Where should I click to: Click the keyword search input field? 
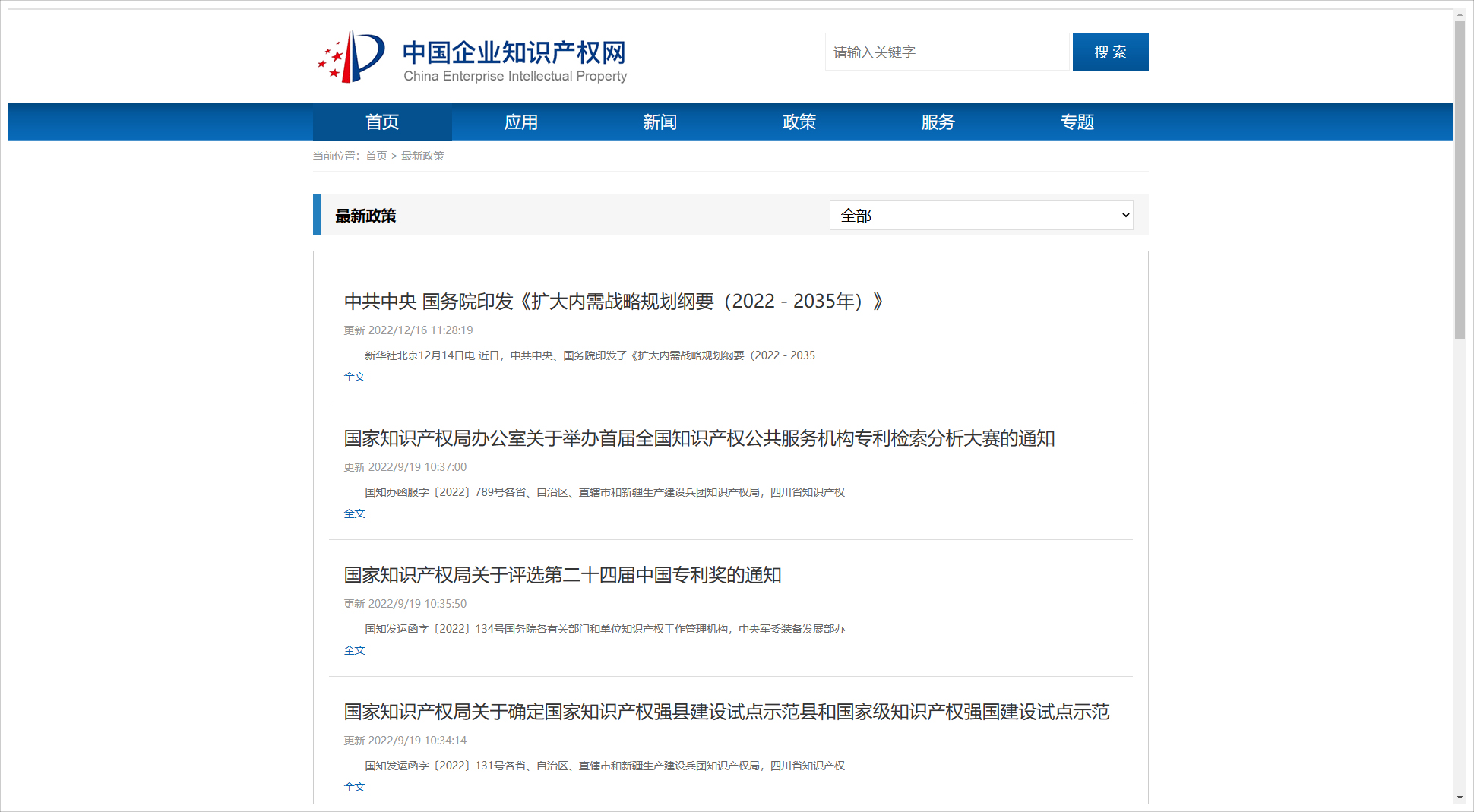click(x=947, y=52)
